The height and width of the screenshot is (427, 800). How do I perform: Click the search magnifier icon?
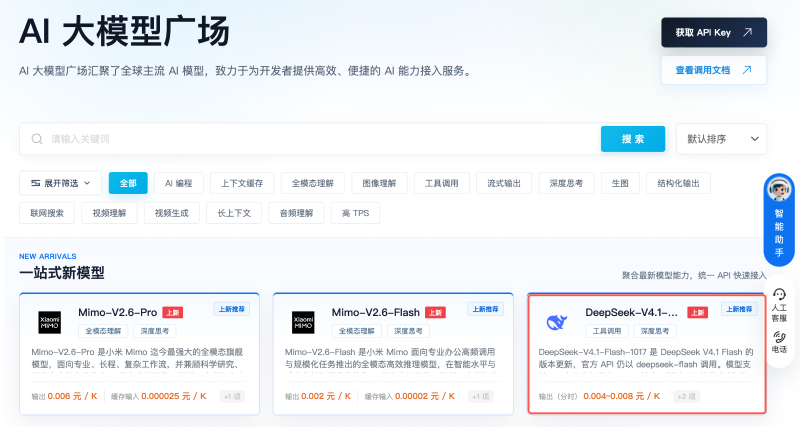(37, 139)
